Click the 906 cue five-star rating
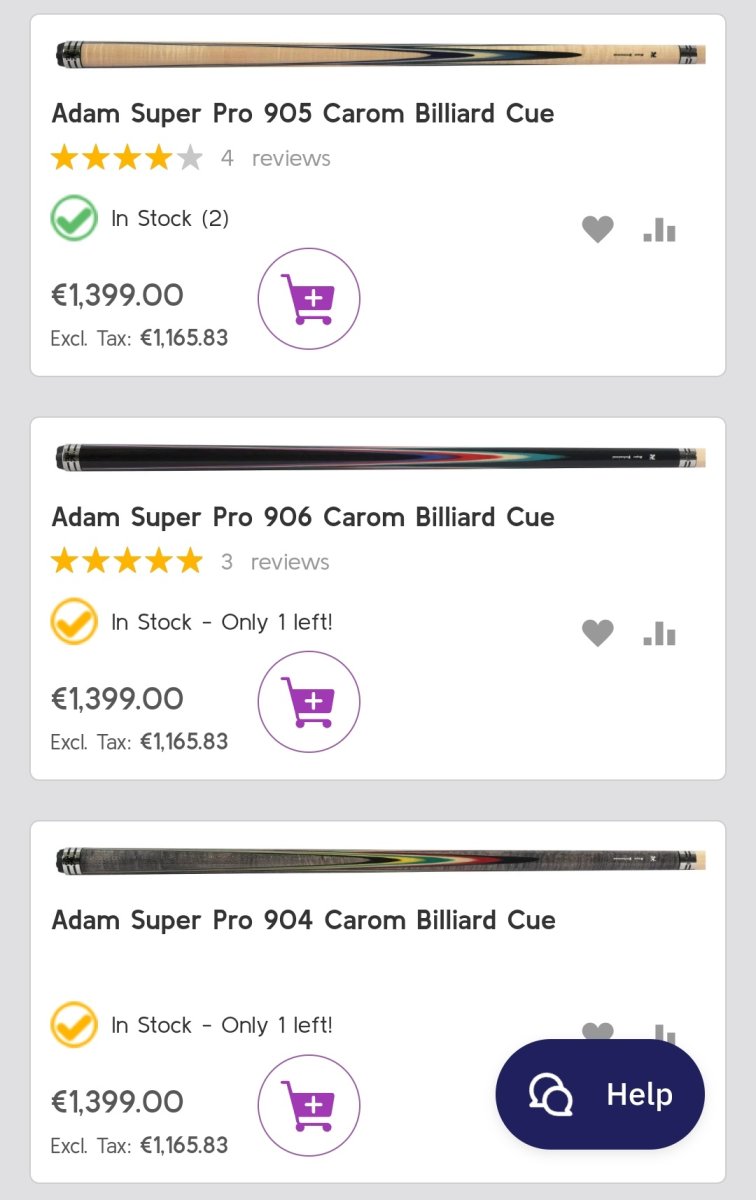This screenshot has height=1200, width=756. (x=127, y=562)
